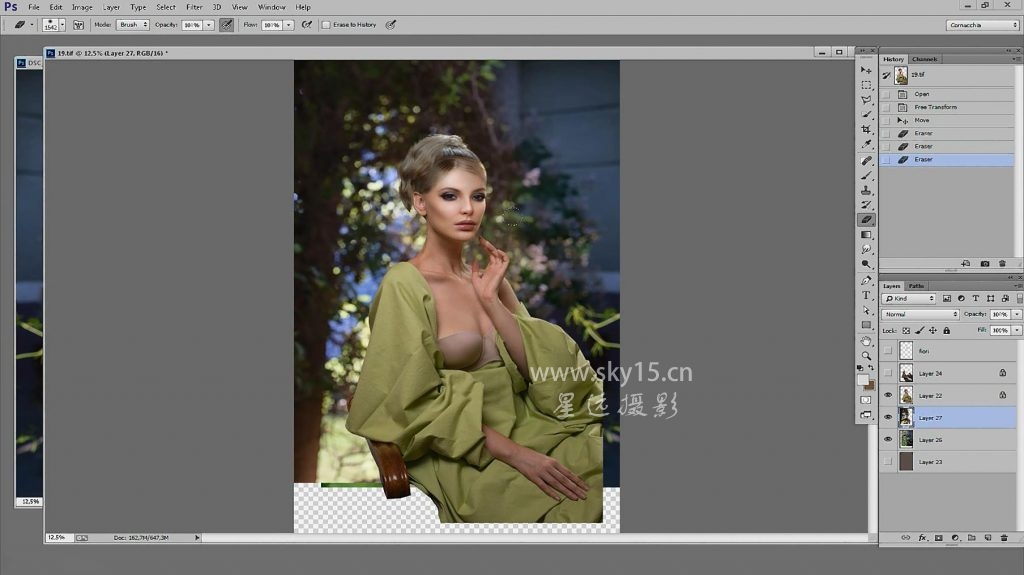
Task: Select the Pen tool
Action: (x=866, y=280)
